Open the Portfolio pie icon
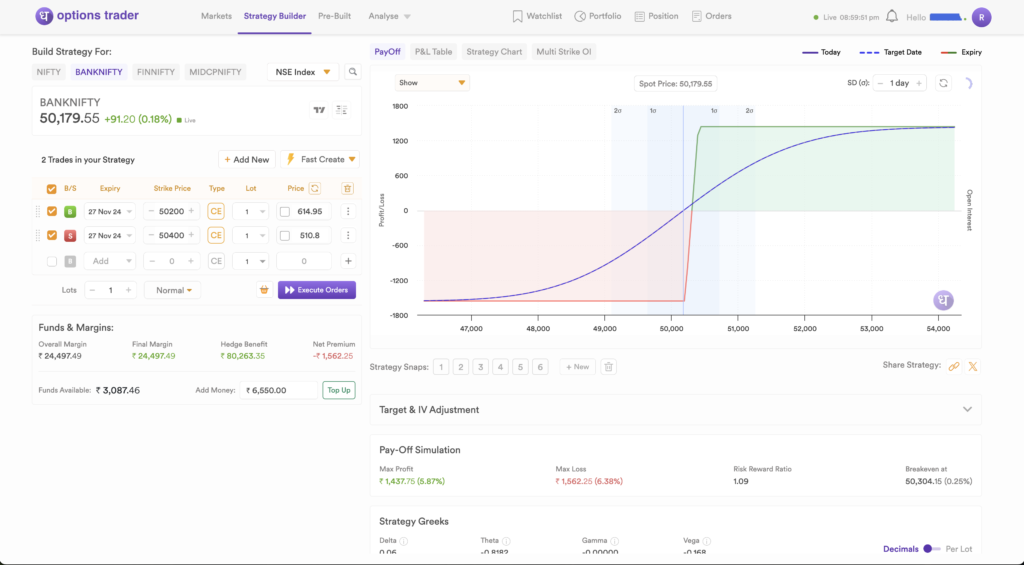The image size is (1024, 565). (580, 16)
